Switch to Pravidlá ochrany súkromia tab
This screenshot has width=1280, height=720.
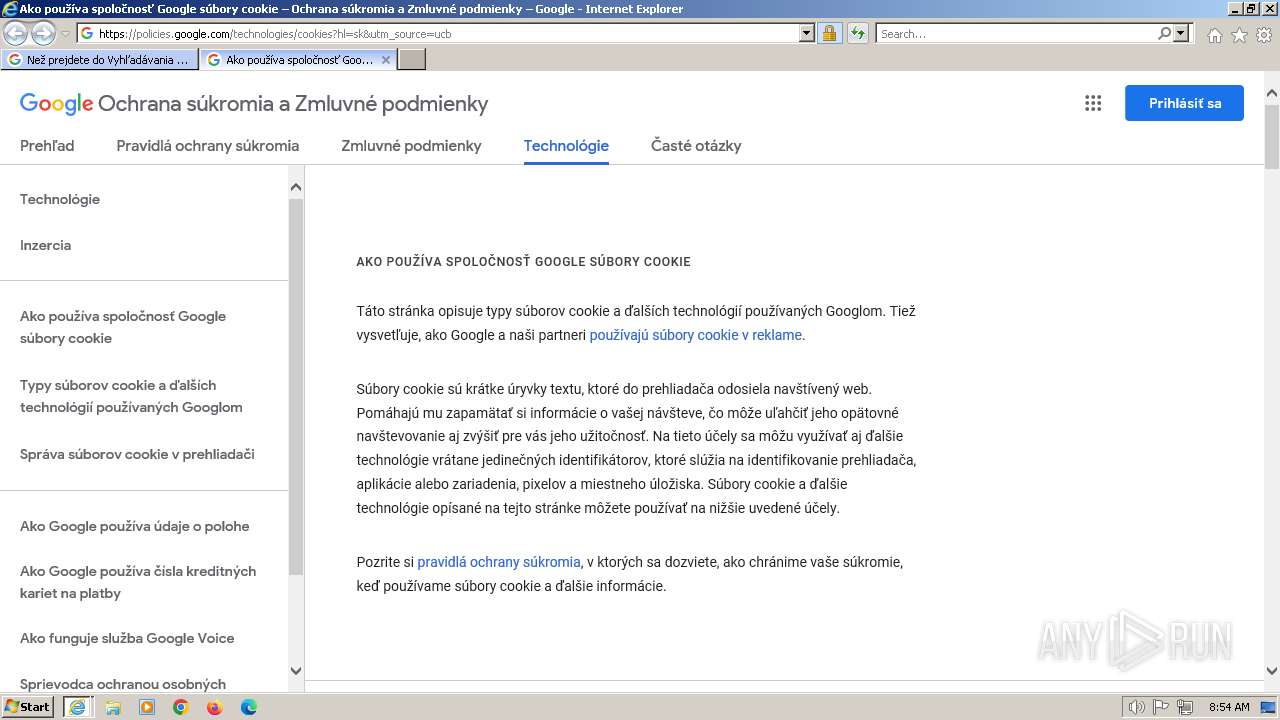coord(208,145)
